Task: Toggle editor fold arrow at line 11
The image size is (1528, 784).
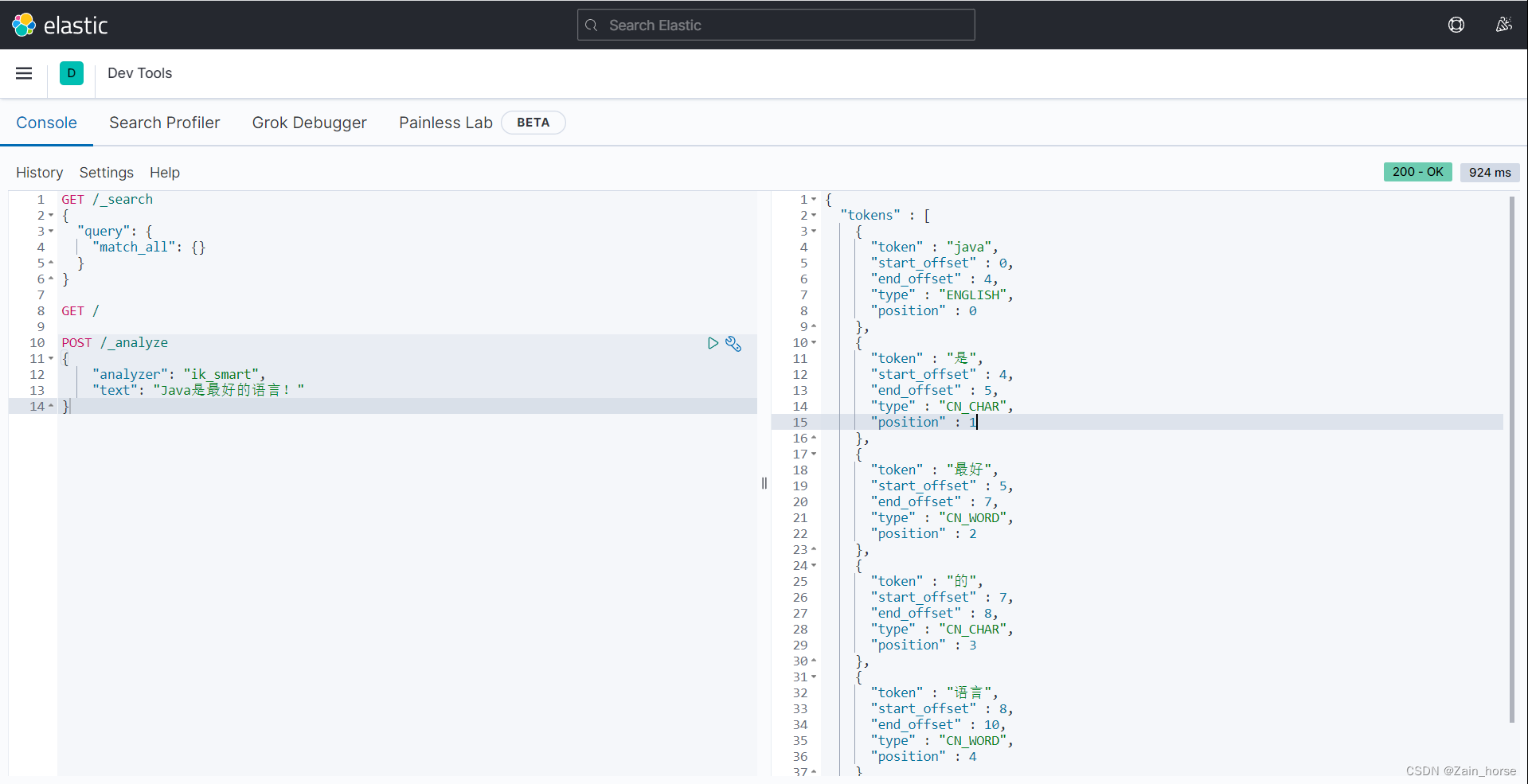Action: pyautogui.click(x=51, y=359)
